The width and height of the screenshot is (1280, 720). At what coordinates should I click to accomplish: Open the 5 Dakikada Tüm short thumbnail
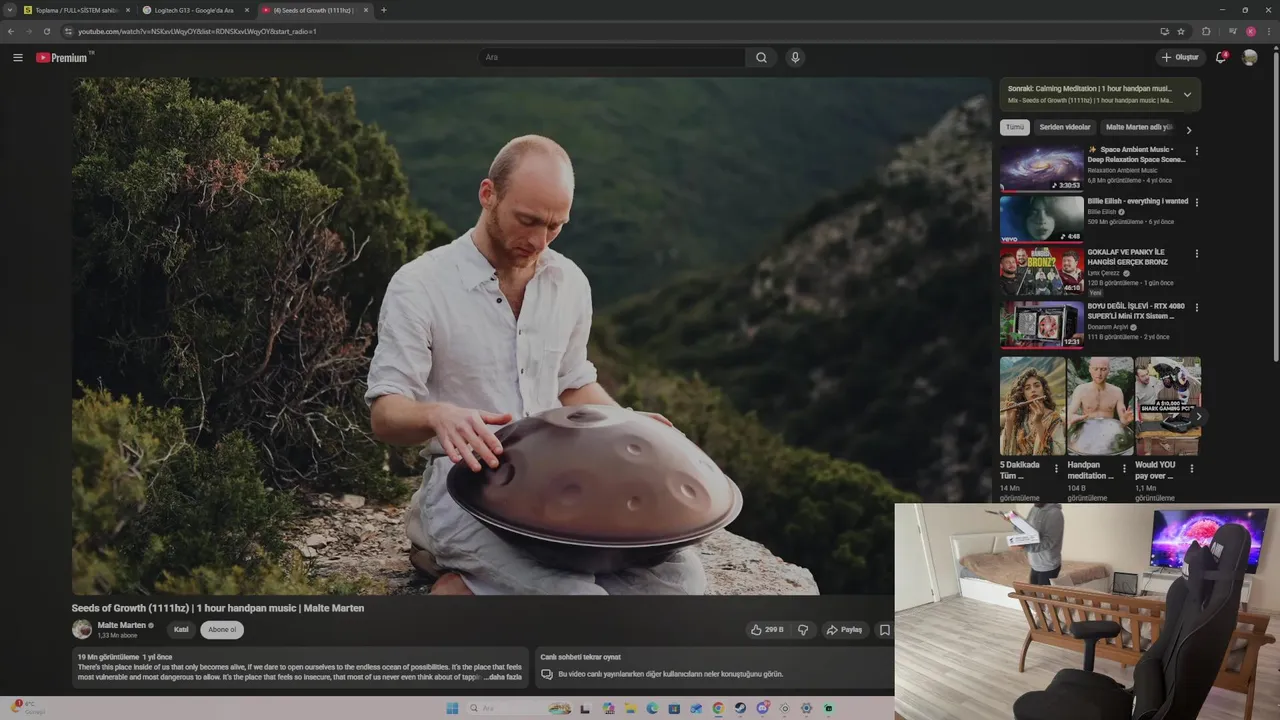click(x=1032, y=406)
